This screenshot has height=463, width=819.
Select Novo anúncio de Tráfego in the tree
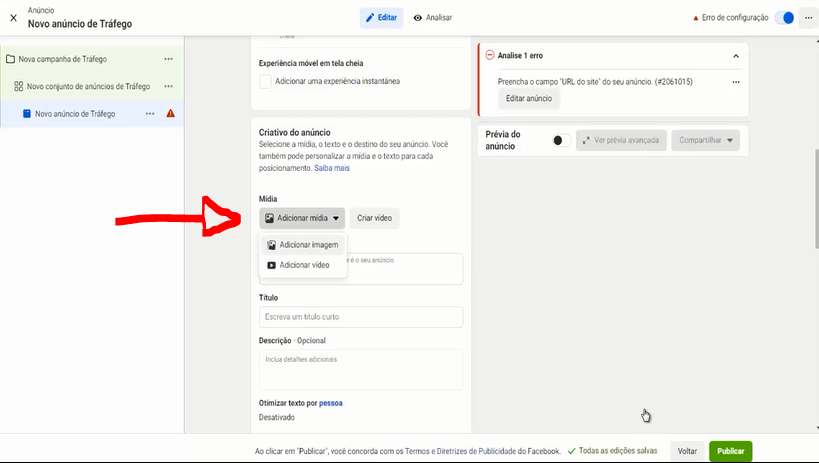coord(75,113)
